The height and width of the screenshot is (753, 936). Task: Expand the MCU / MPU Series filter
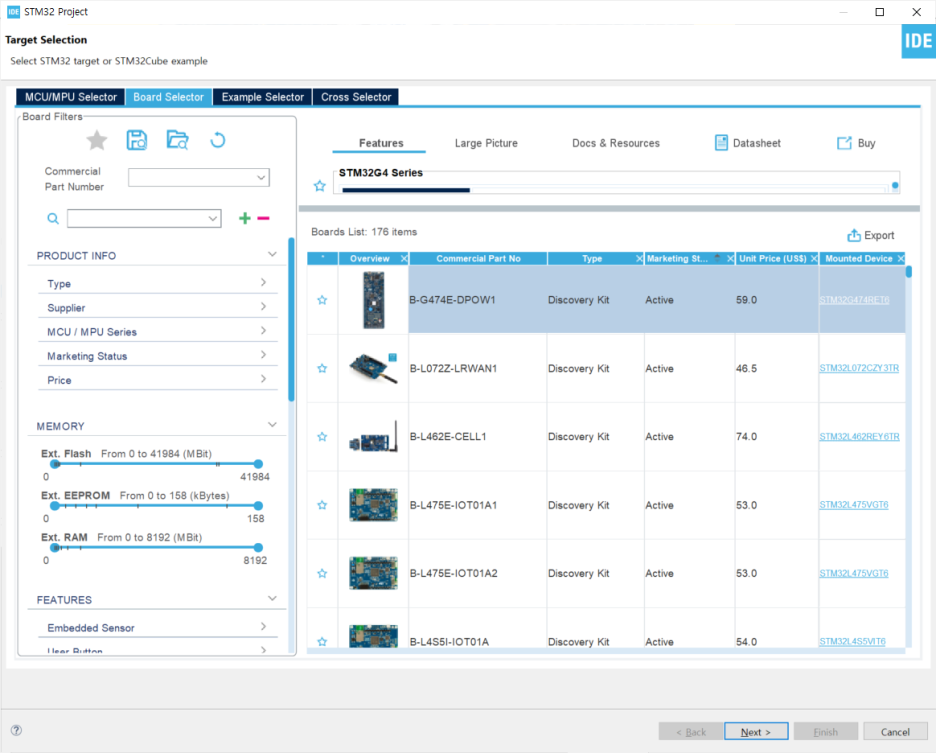[263, 331]
